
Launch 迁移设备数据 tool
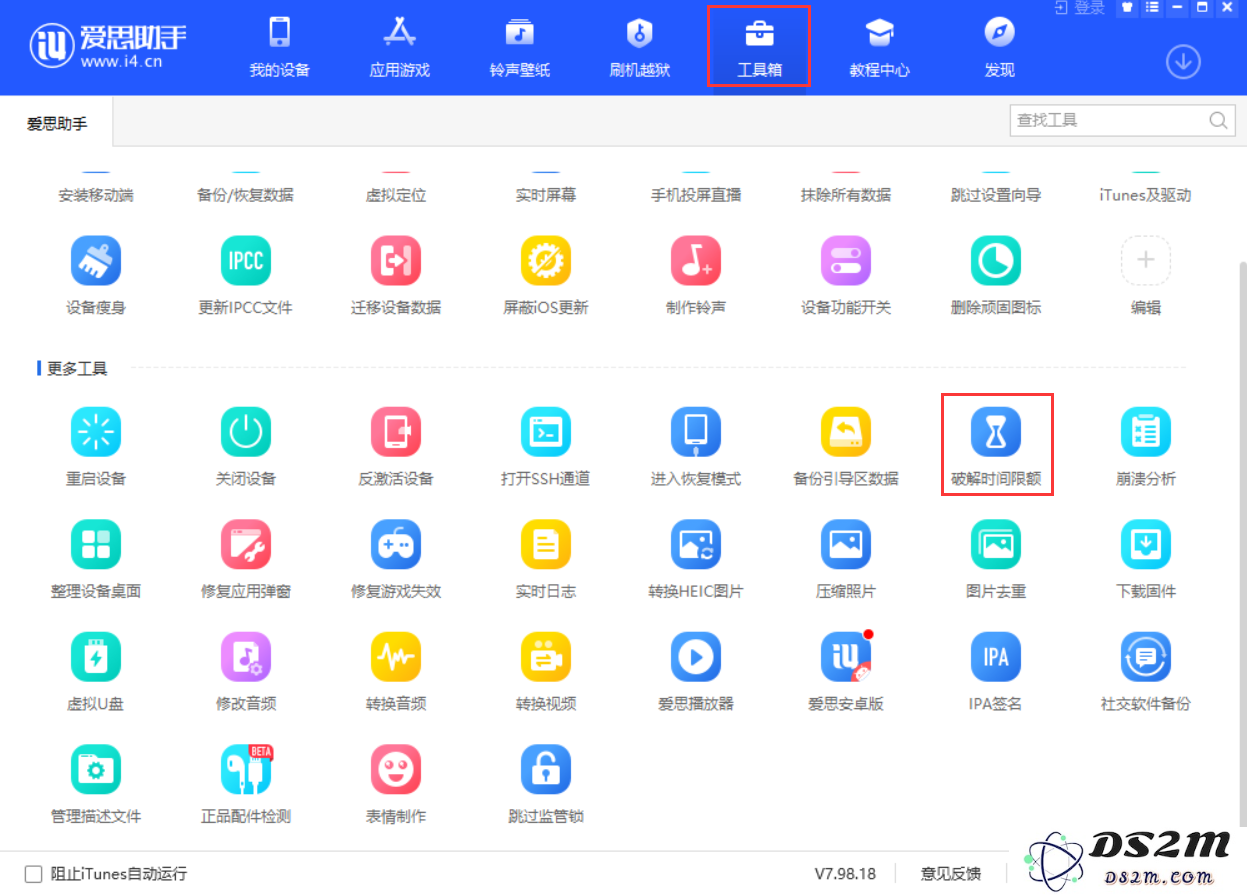point(396,261)
